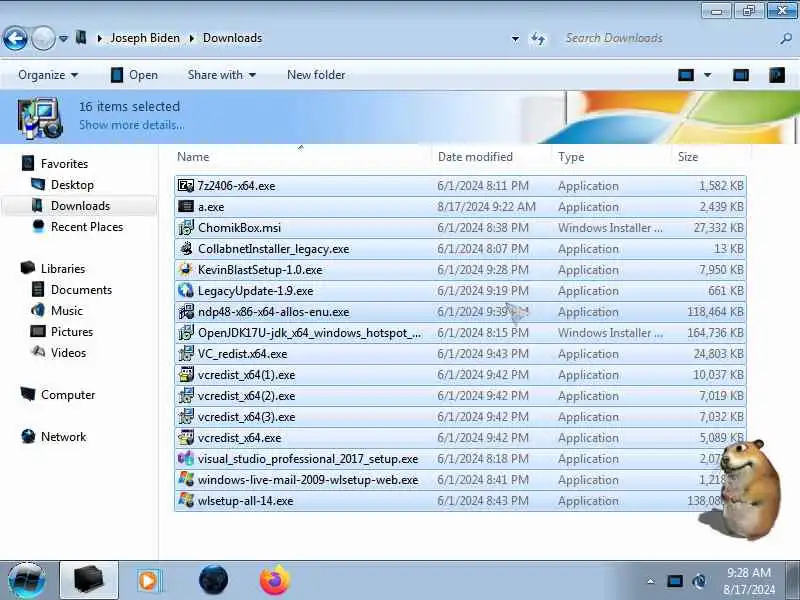Open the Share with menu
This screenshot has width=800, height=600.
(x=221, y=75)
